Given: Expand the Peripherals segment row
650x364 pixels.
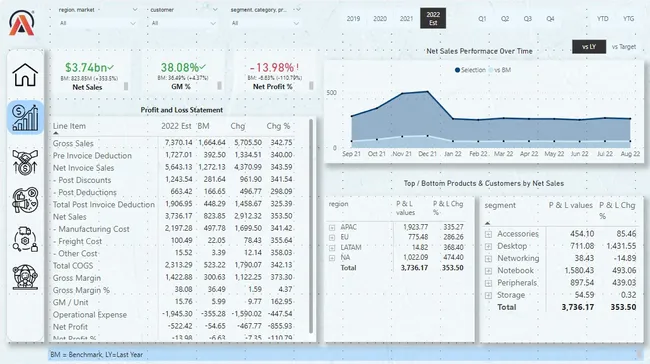Looking at the screenshot, I should (x=488, y=283).
